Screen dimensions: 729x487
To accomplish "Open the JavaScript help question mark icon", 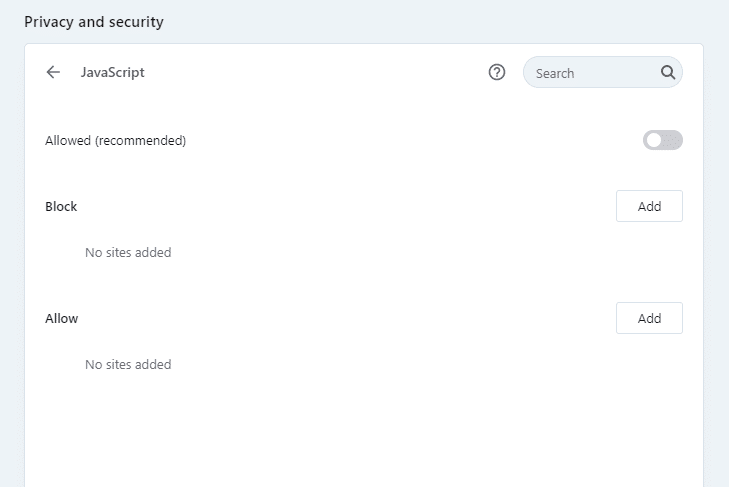I will pos(497,72).
